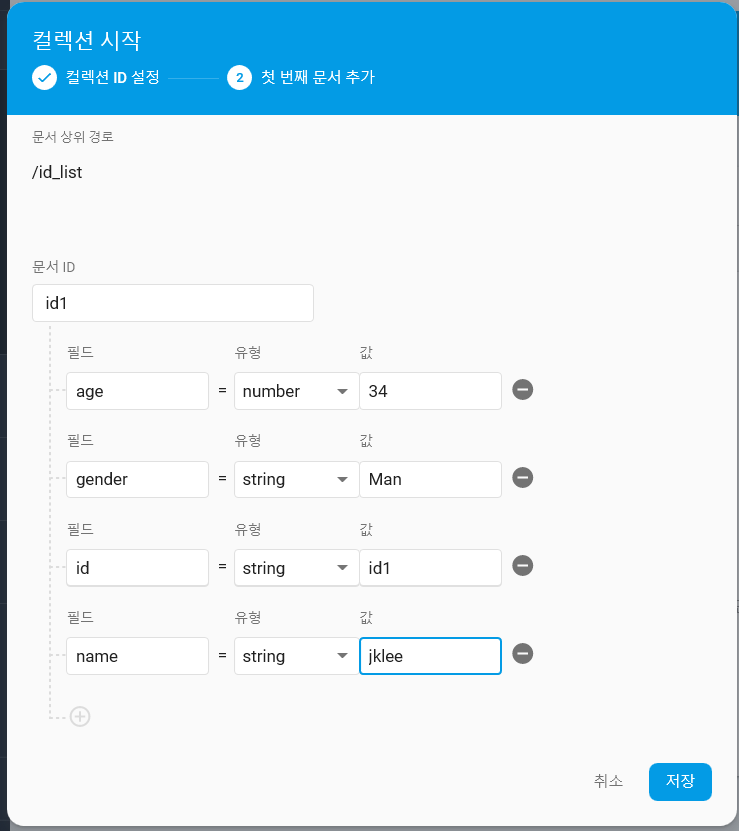
Task: Click the 취소 button
Action: point(608,781)
